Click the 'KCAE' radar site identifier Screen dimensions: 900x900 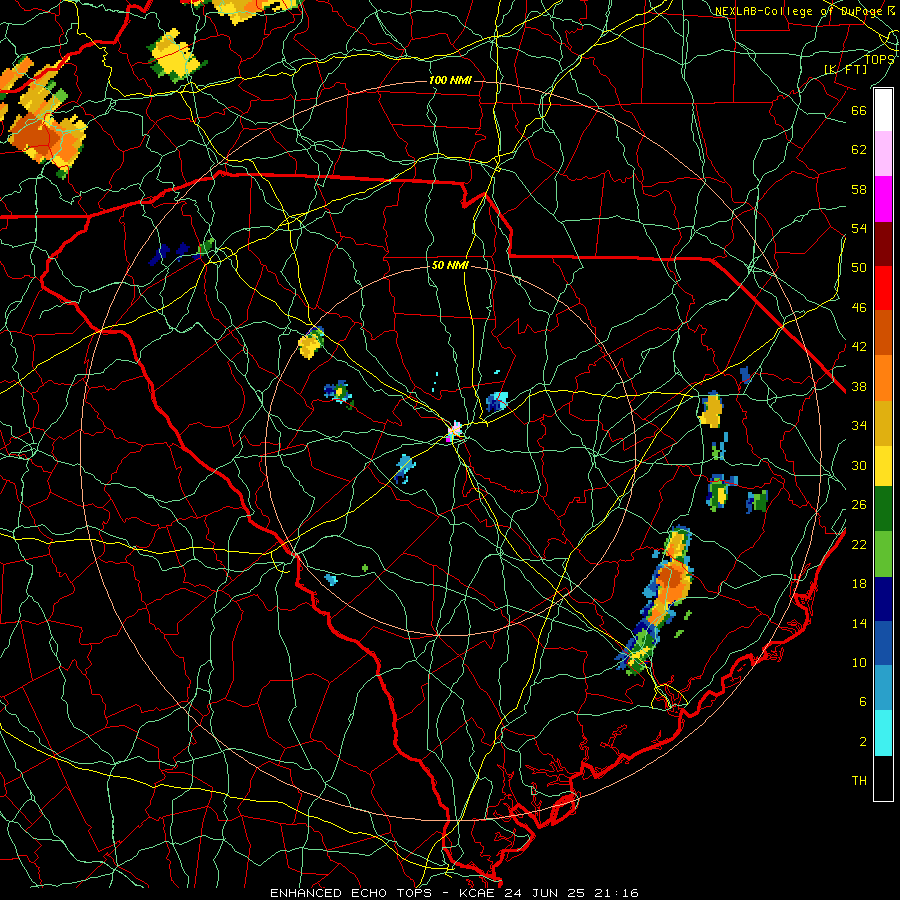[476, 893]
